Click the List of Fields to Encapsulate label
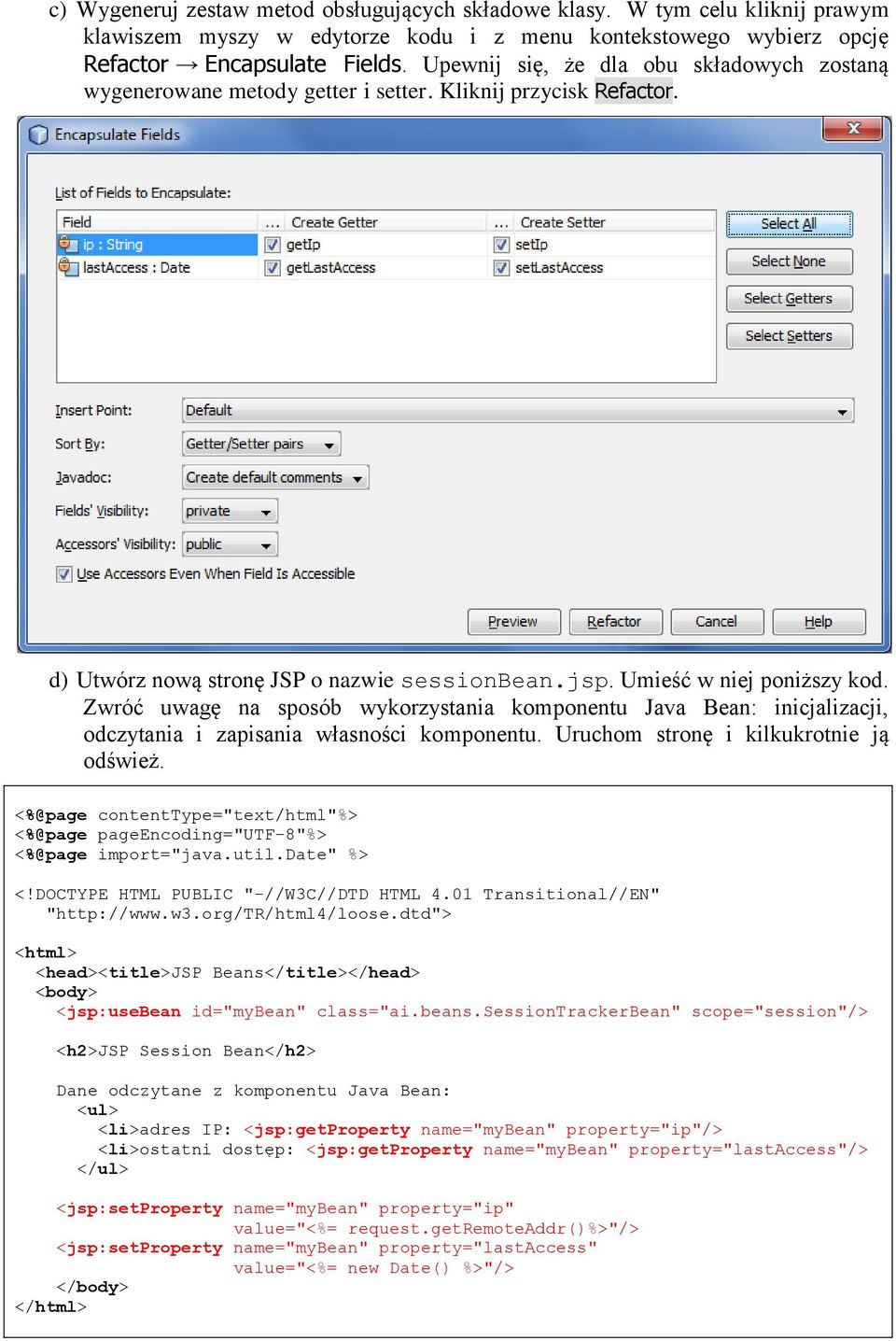 pyautogui.click(x=143, y=193)
